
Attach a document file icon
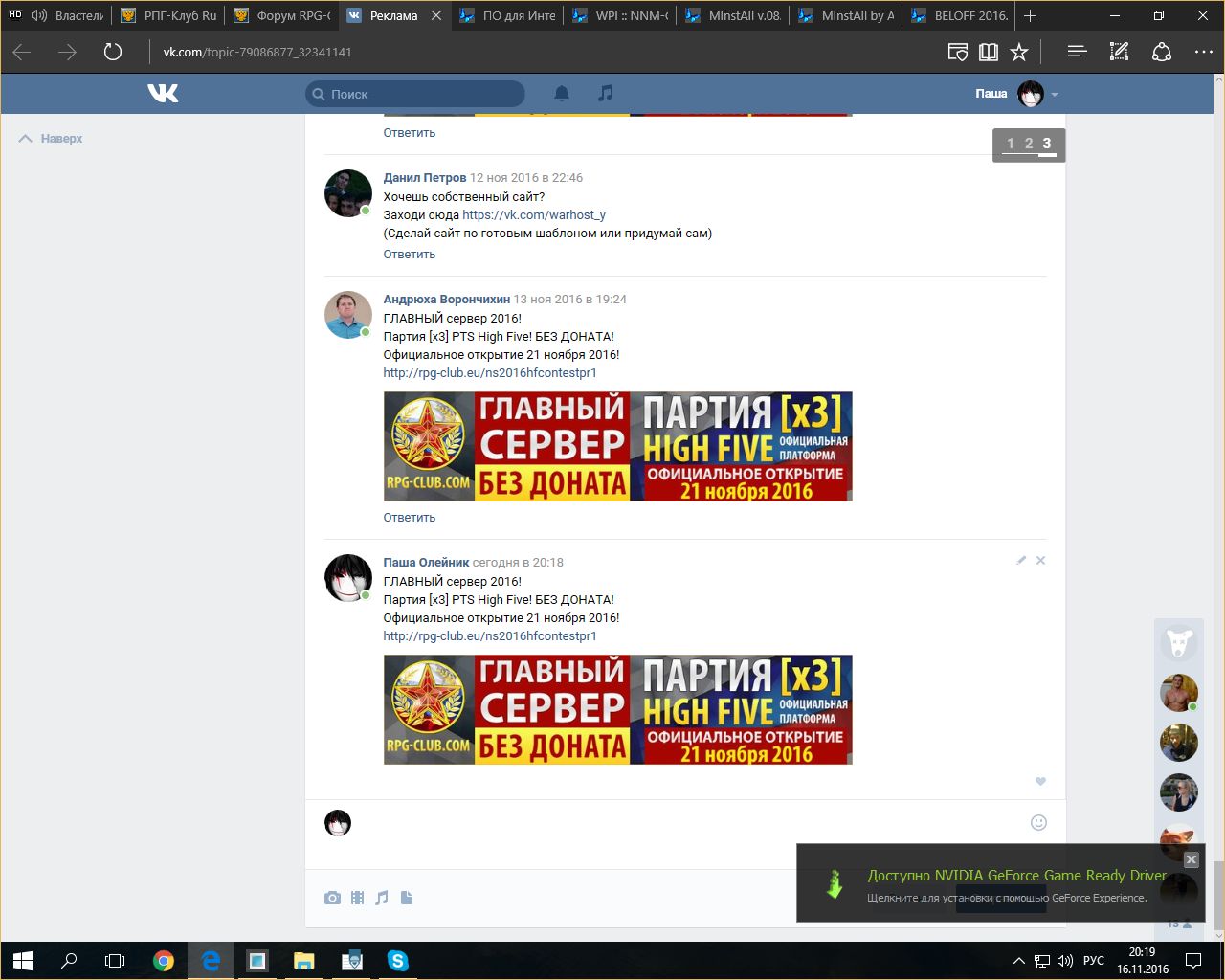[407, 898]
